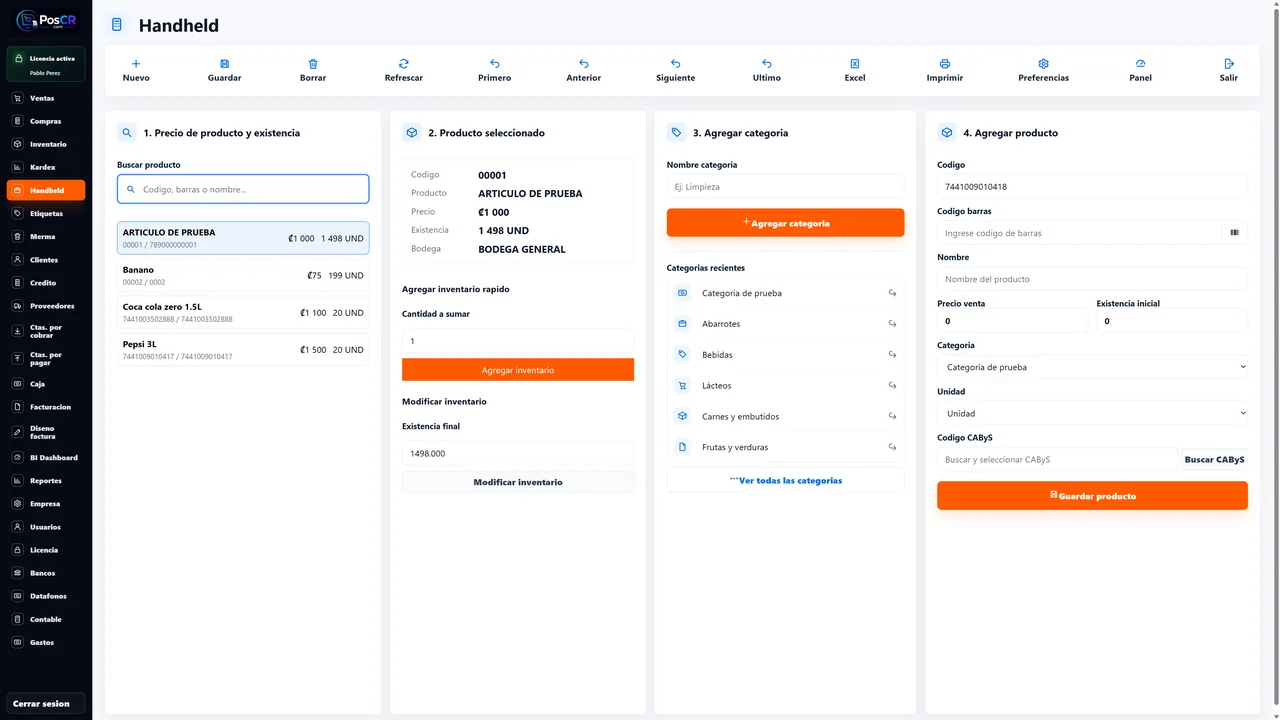Open Ctas. por pagar in sidebar
This screenshot has height=720, width=1280.
pyautogui.click(x=46, y=358)
